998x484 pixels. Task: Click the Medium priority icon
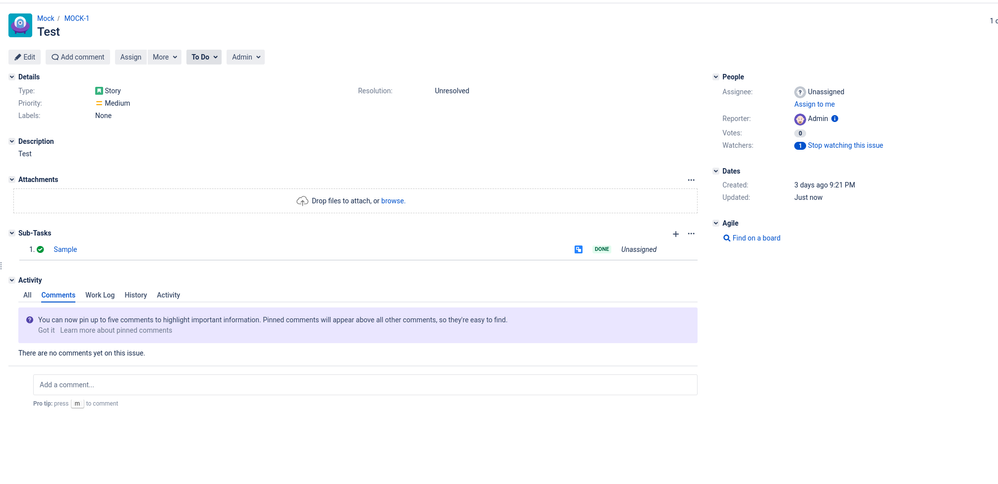pyautogui.click(x=99, y=103)
